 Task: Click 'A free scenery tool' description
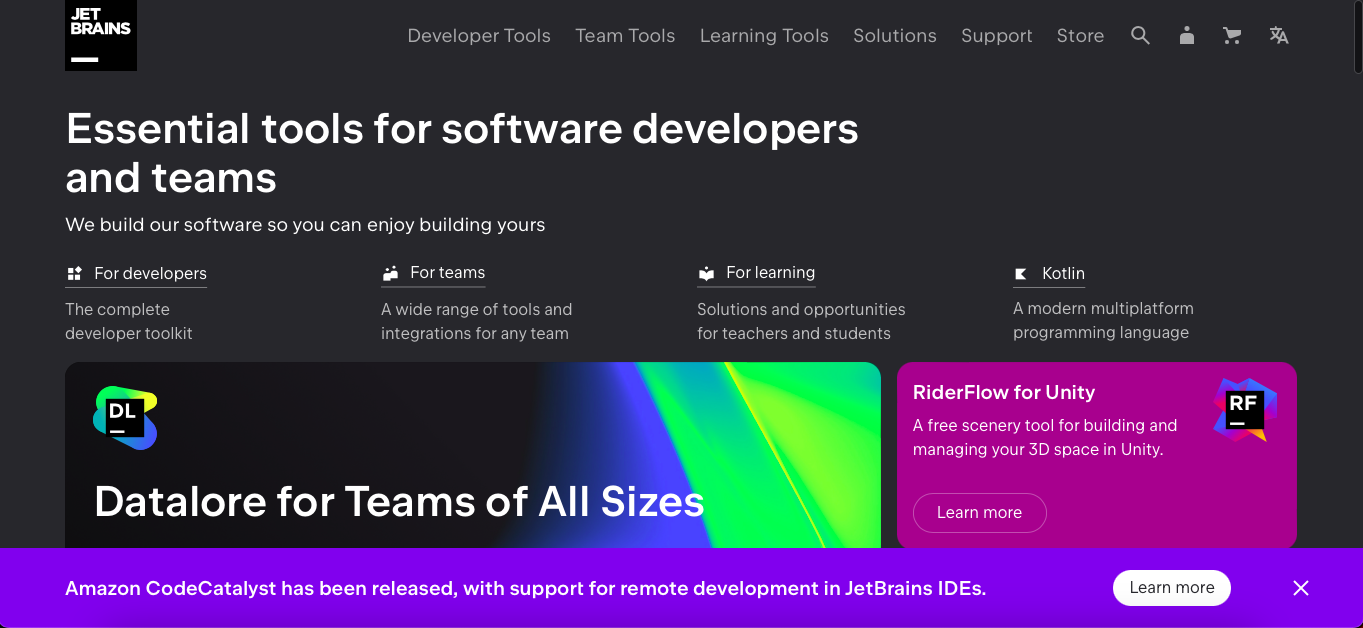[1045, 437]
